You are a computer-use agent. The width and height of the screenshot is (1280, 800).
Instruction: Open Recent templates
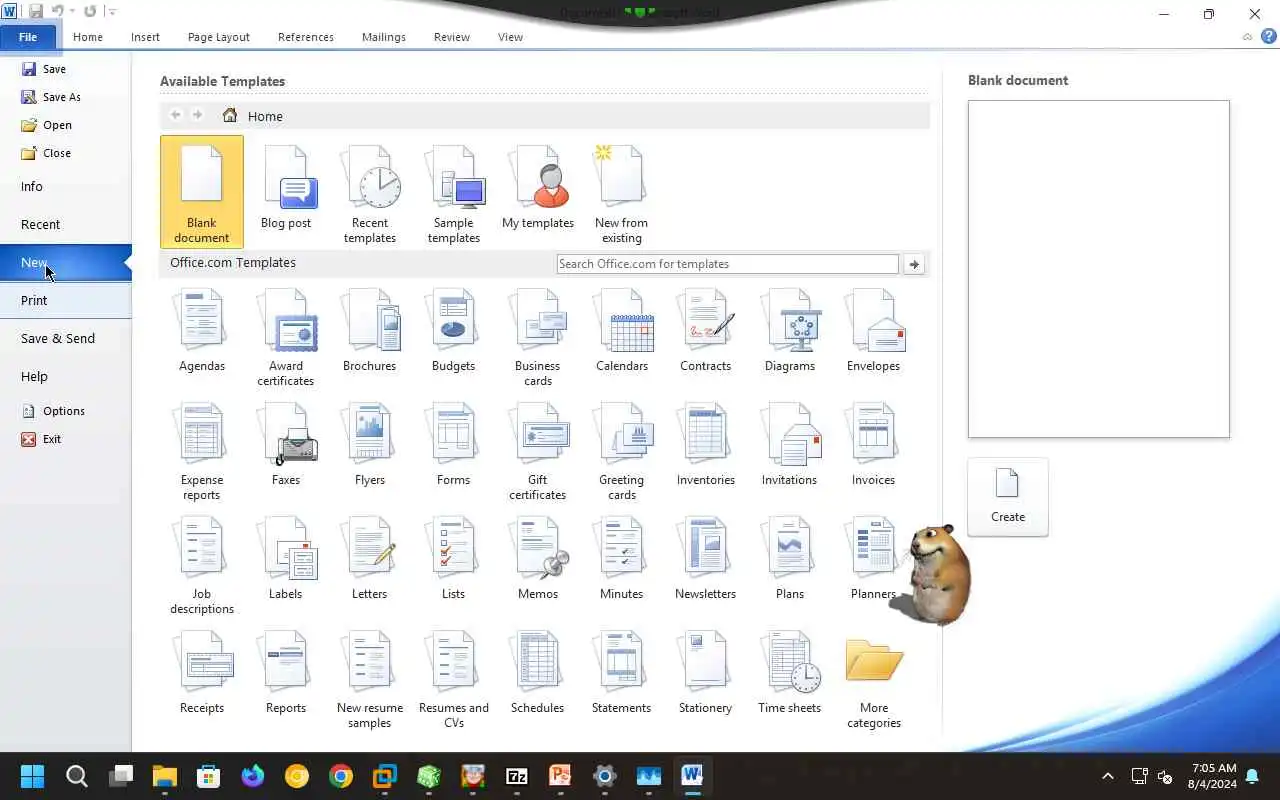tap(370, 195)
